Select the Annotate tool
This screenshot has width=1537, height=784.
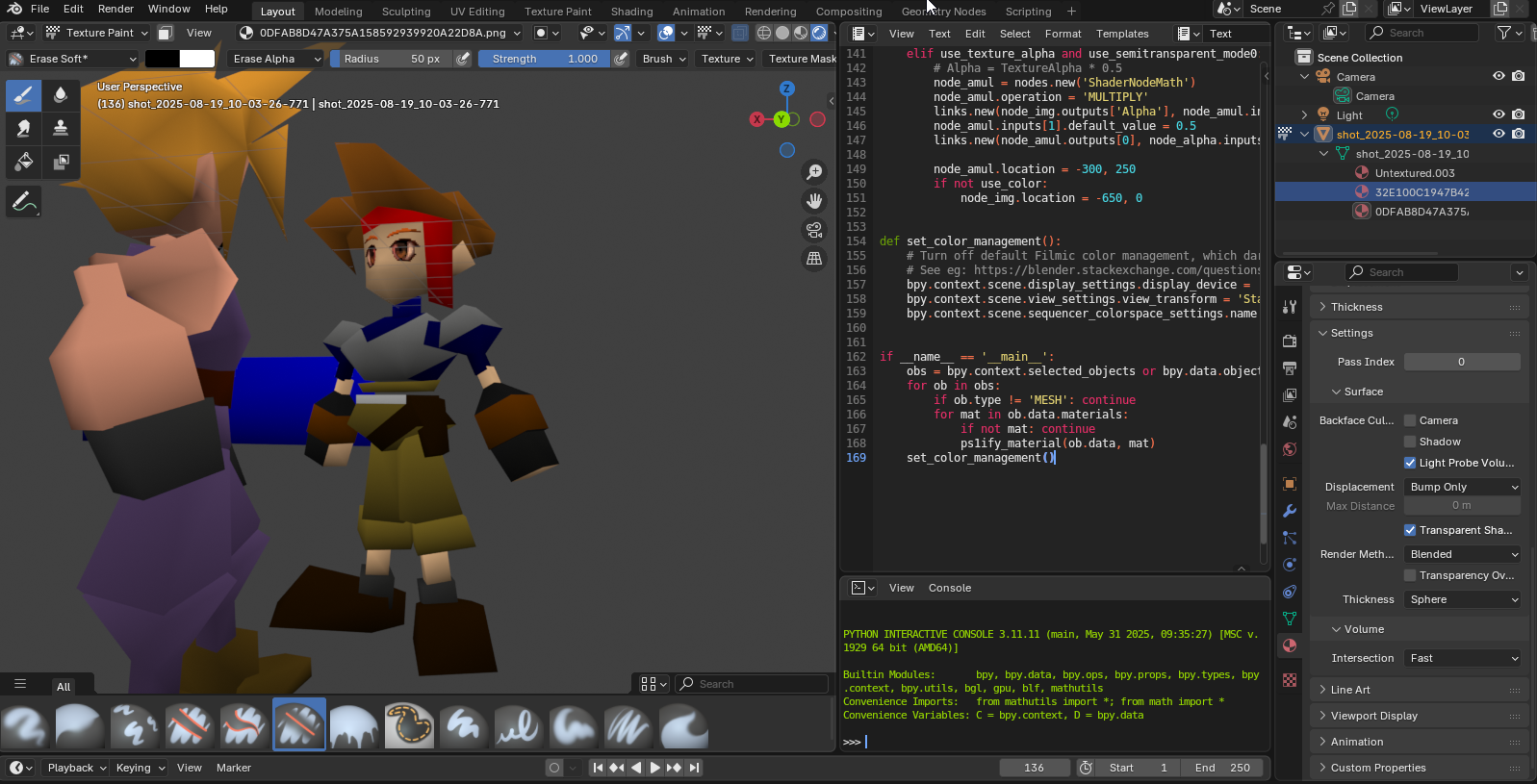click(x=24, y=202)
